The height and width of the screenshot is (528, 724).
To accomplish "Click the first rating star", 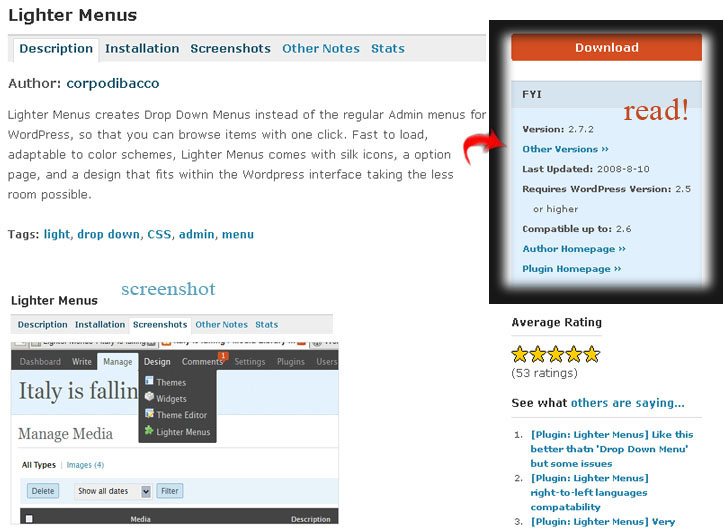I will [520, 354].
